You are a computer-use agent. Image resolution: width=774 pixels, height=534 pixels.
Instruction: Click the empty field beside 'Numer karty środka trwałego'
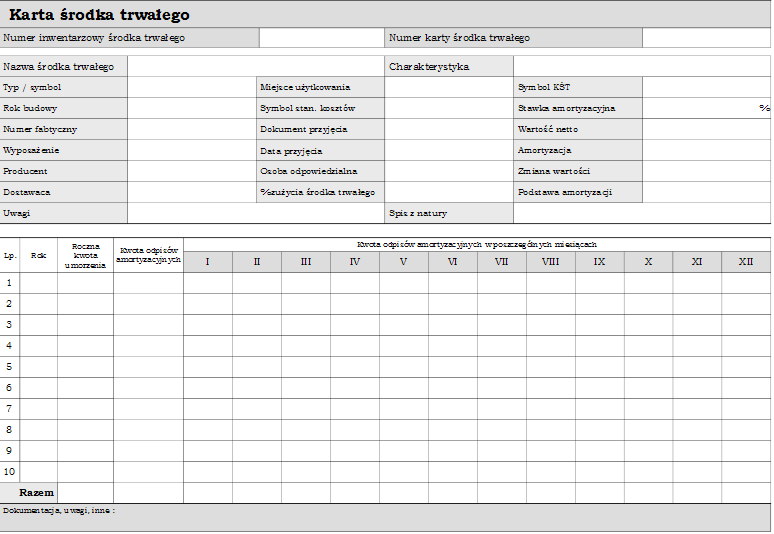pos(706,38)
